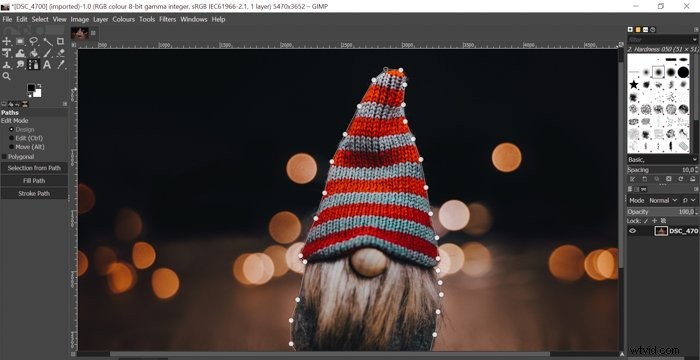Select the Free Select lasso tool
Image resolution: width=700 pixels, height=360 pixels.
point(33,42)
